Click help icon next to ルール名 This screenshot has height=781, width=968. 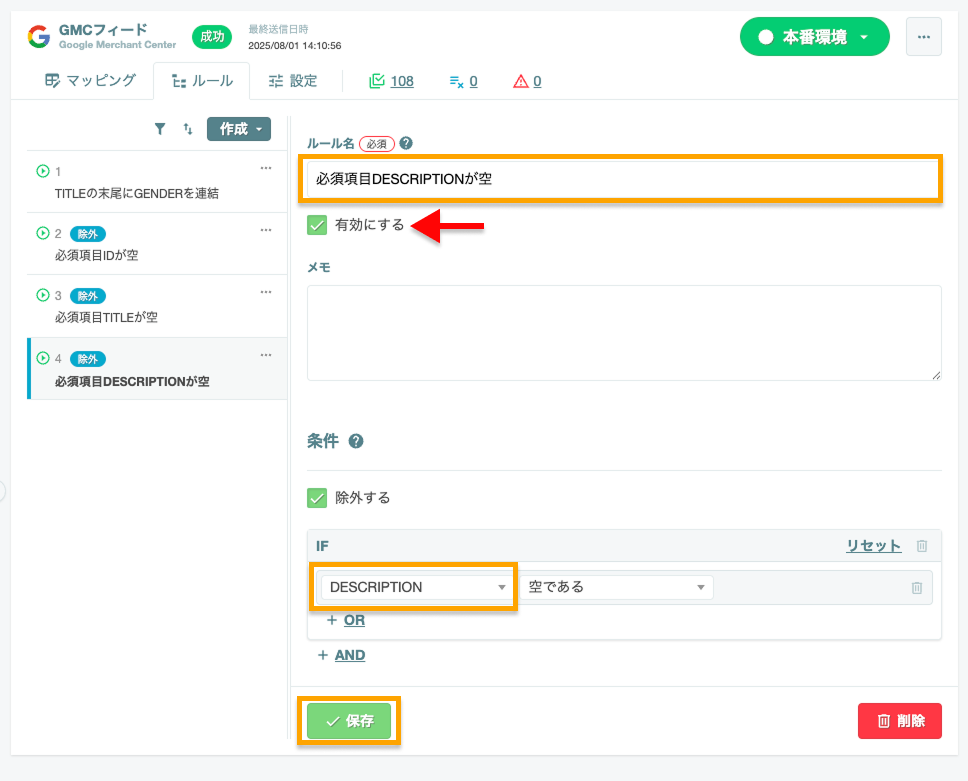[x=406, y=143]
